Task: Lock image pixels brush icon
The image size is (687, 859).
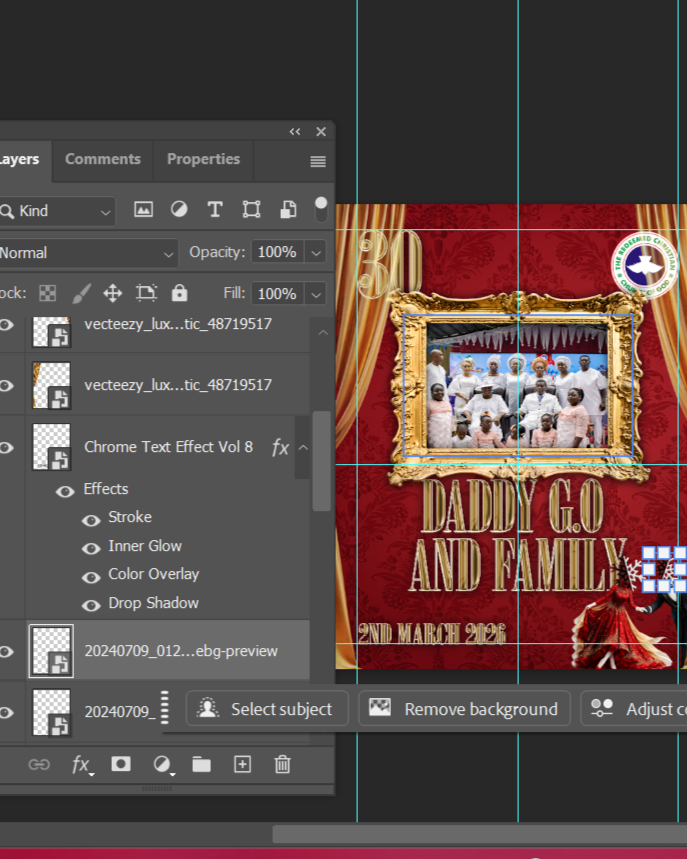Action: click(81, 294)
